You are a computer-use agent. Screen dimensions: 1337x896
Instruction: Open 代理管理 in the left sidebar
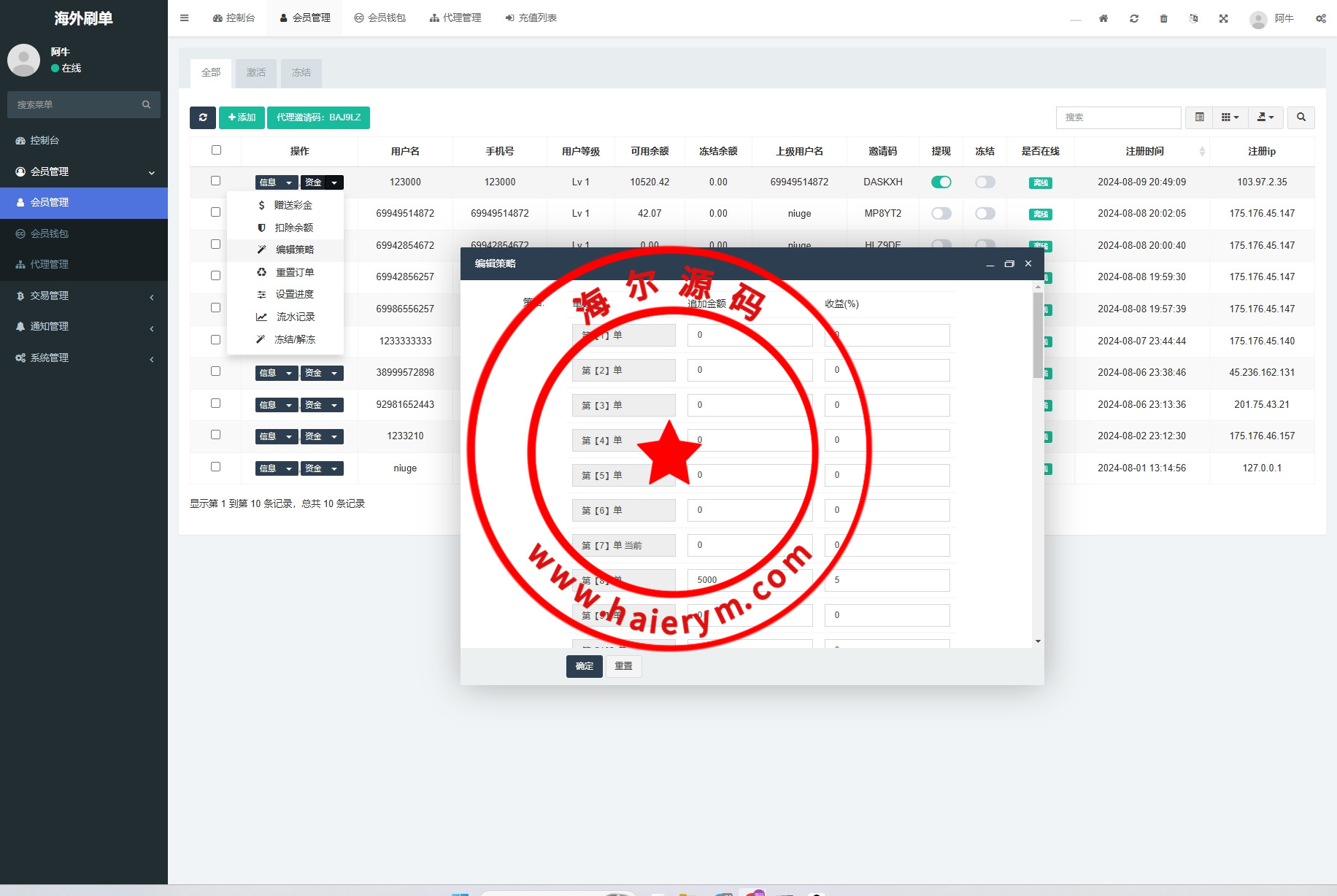(84, 264)
